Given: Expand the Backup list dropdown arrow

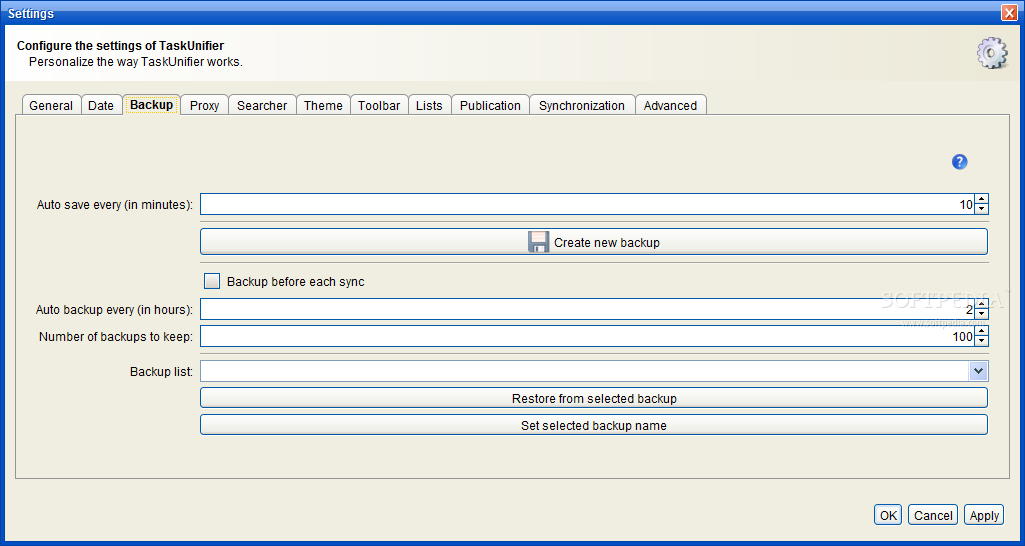Looking at the screenshot, I should (x=978, y=371).
